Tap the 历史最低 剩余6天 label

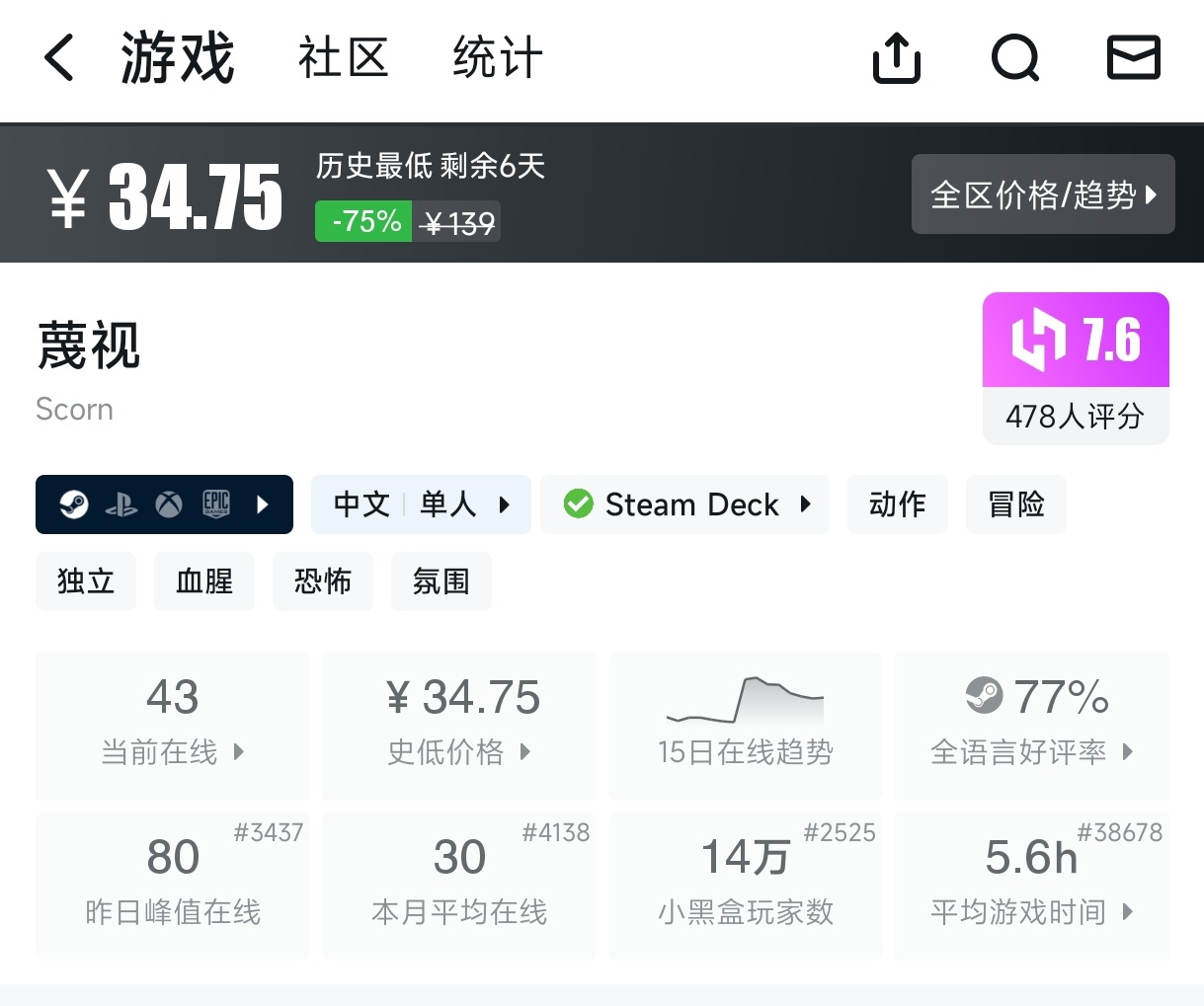[x=431, y=166]
